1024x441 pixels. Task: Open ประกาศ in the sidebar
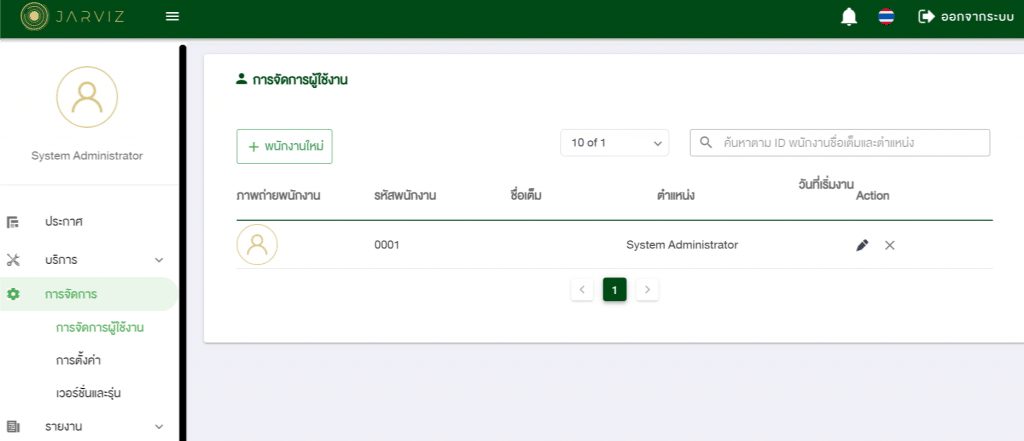(63, 222)
